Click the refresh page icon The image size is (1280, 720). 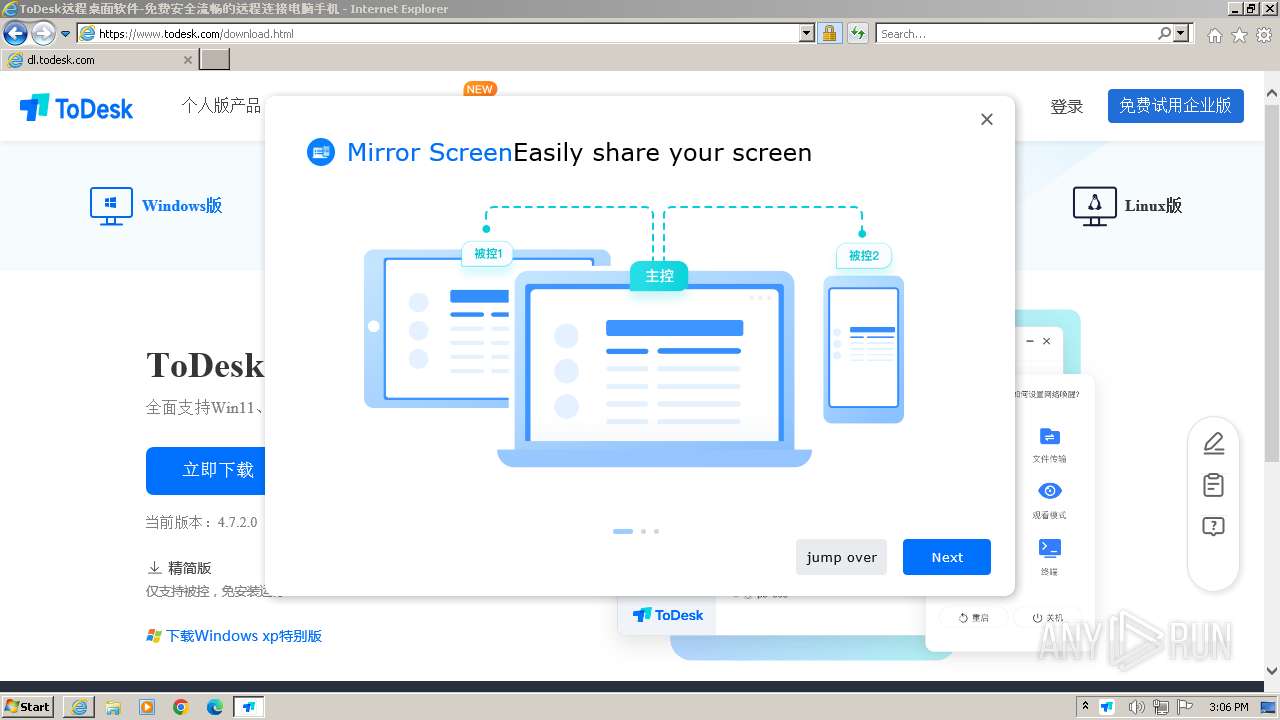point(857,33)
